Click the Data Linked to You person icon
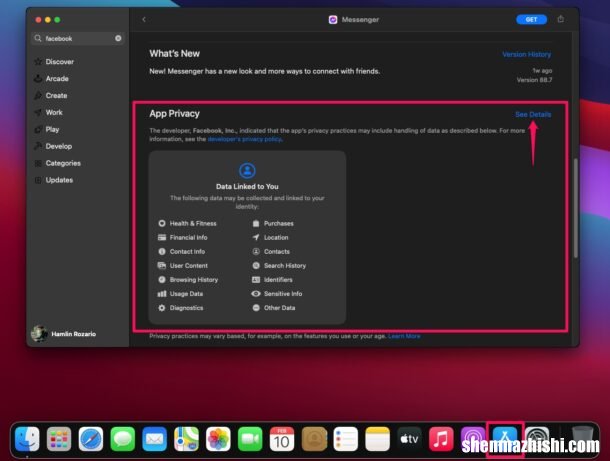Image resolution: width=610 pixels, height=461 pixels. click(x=247, y=170)
